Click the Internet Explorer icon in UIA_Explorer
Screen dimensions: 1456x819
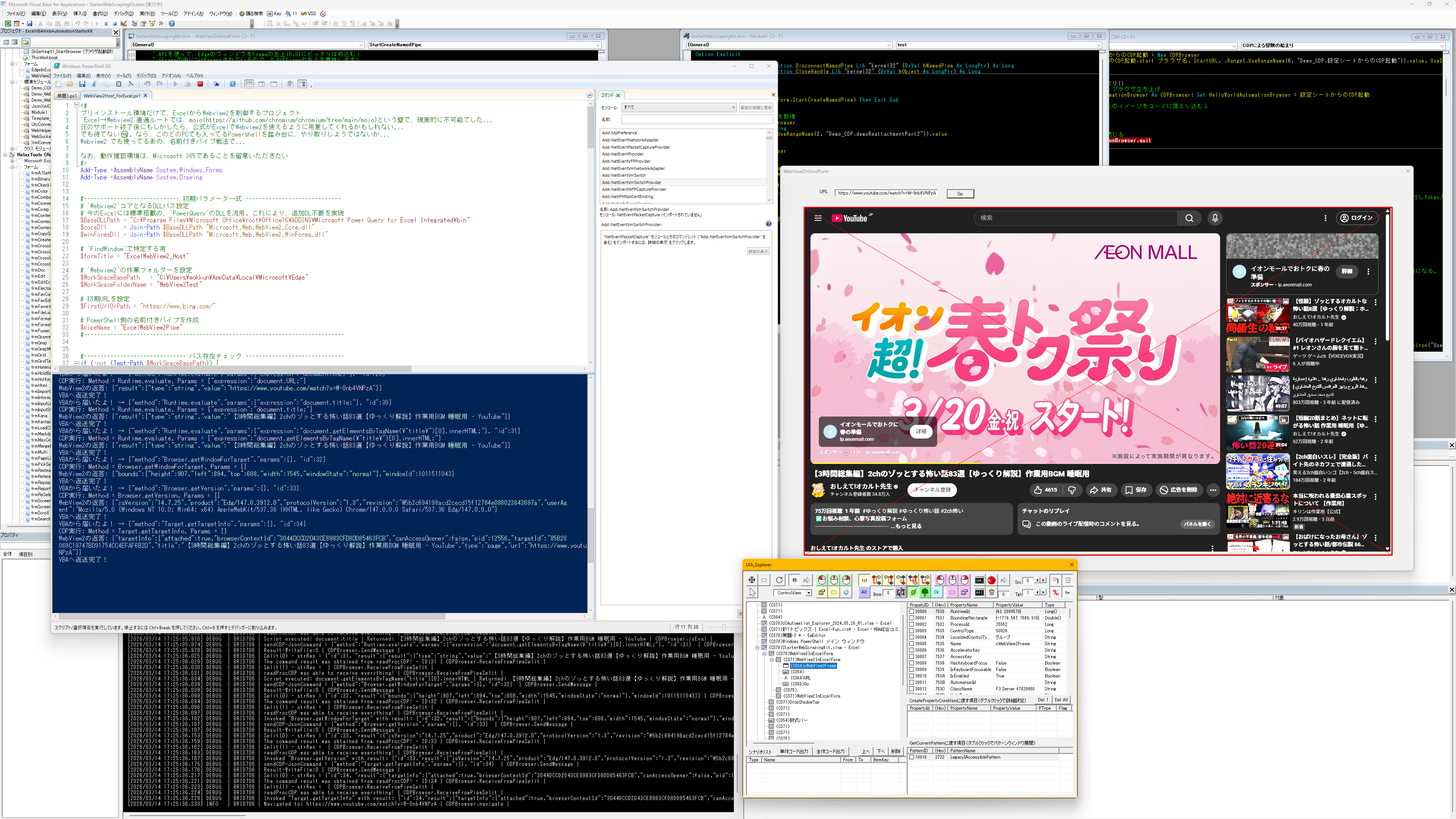pyautogui.click(x=846, y=593)
